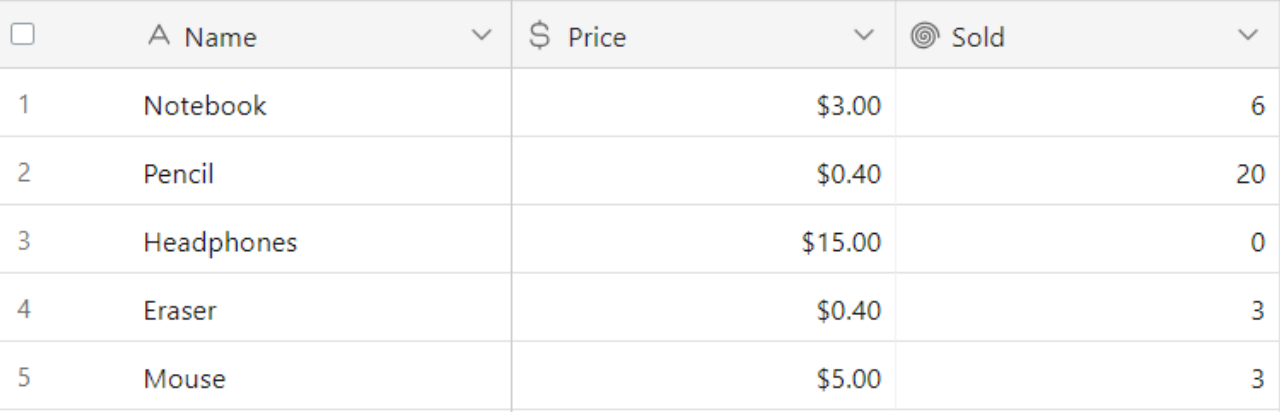The image size is (1280, 412).
Task: Select row number 5 in the gutter
Action: coord(23,376)
